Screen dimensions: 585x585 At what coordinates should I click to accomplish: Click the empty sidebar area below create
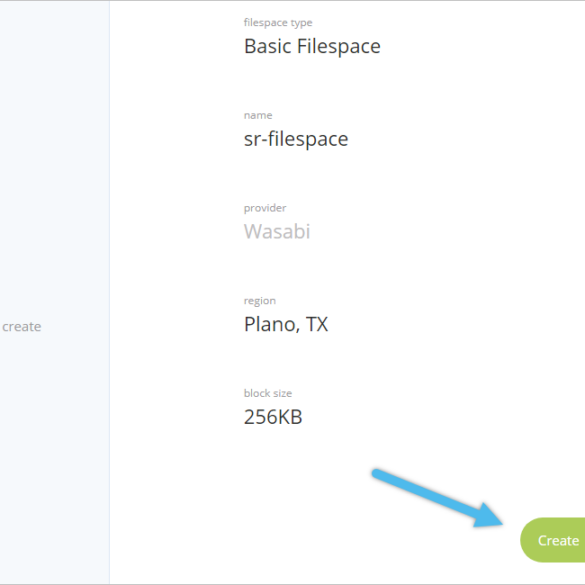54,459
